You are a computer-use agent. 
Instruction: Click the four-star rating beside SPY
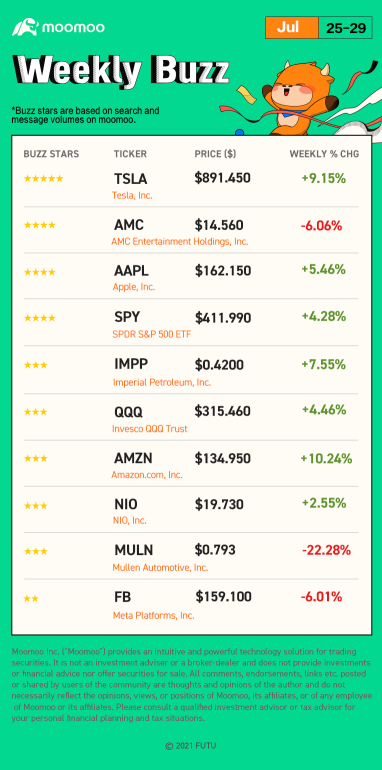click(40, 318)
